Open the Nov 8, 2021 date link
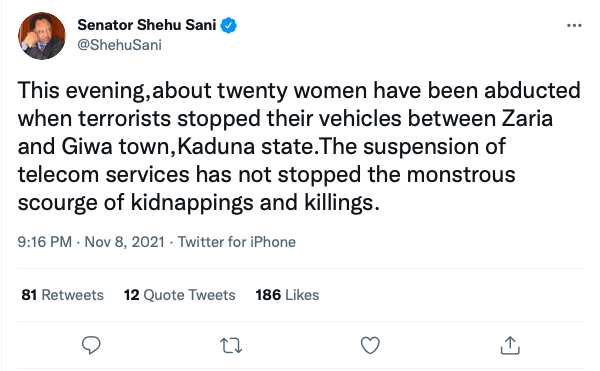Viewport: 600px width, 371px height. pos(124,242)
